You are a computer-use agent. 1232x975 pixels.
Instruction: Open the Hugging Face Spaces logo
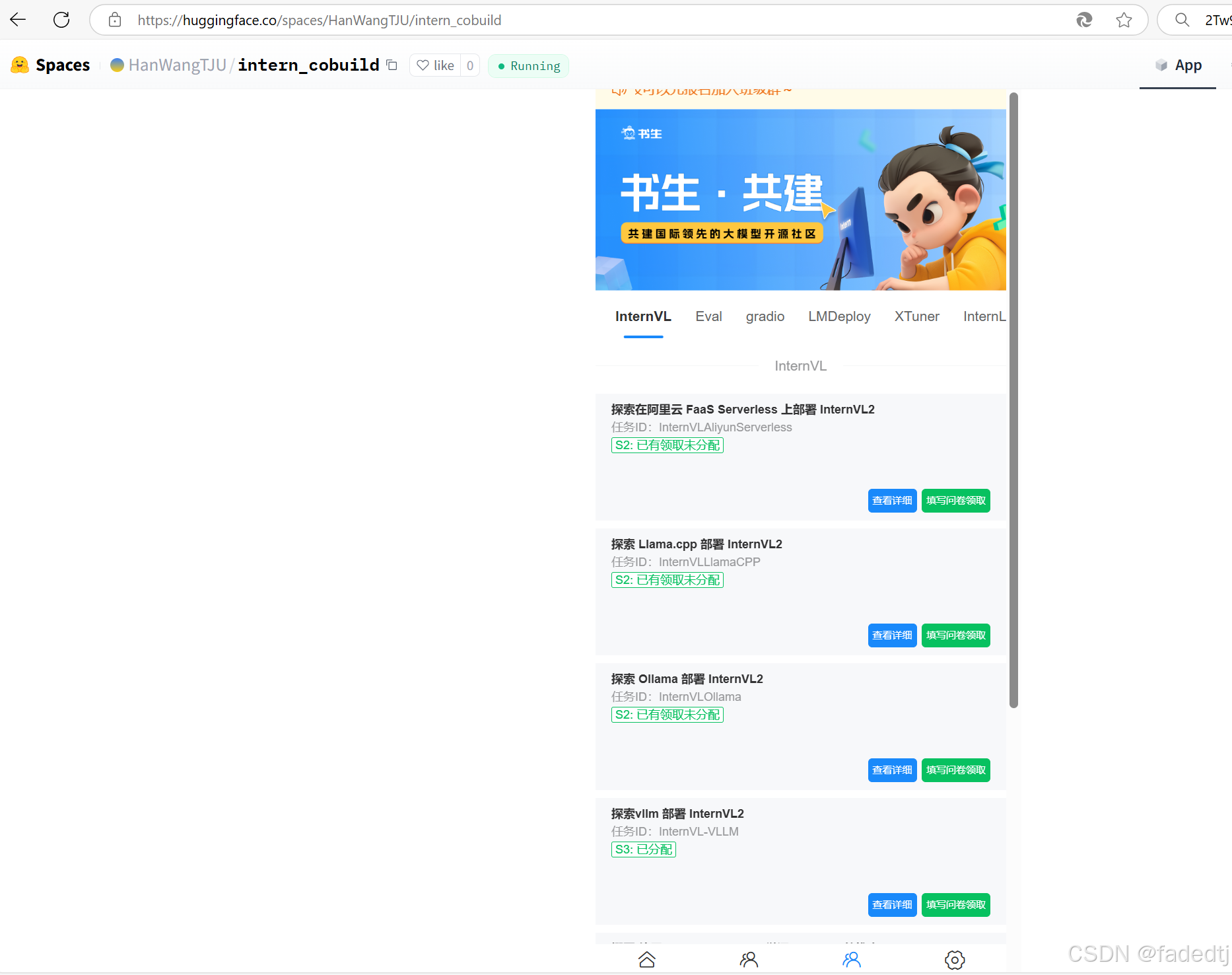(20, 65)
